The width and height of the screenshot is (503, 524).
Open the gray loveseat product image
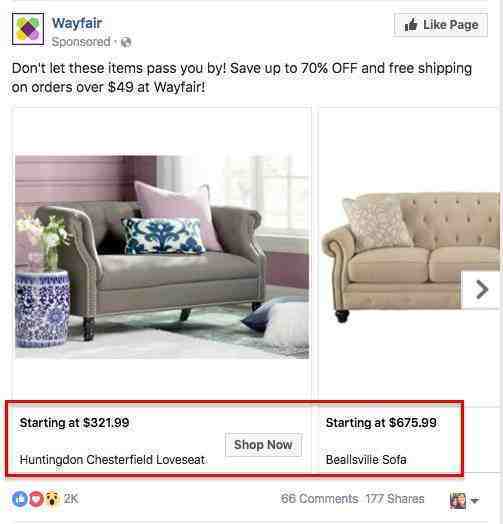162,257
